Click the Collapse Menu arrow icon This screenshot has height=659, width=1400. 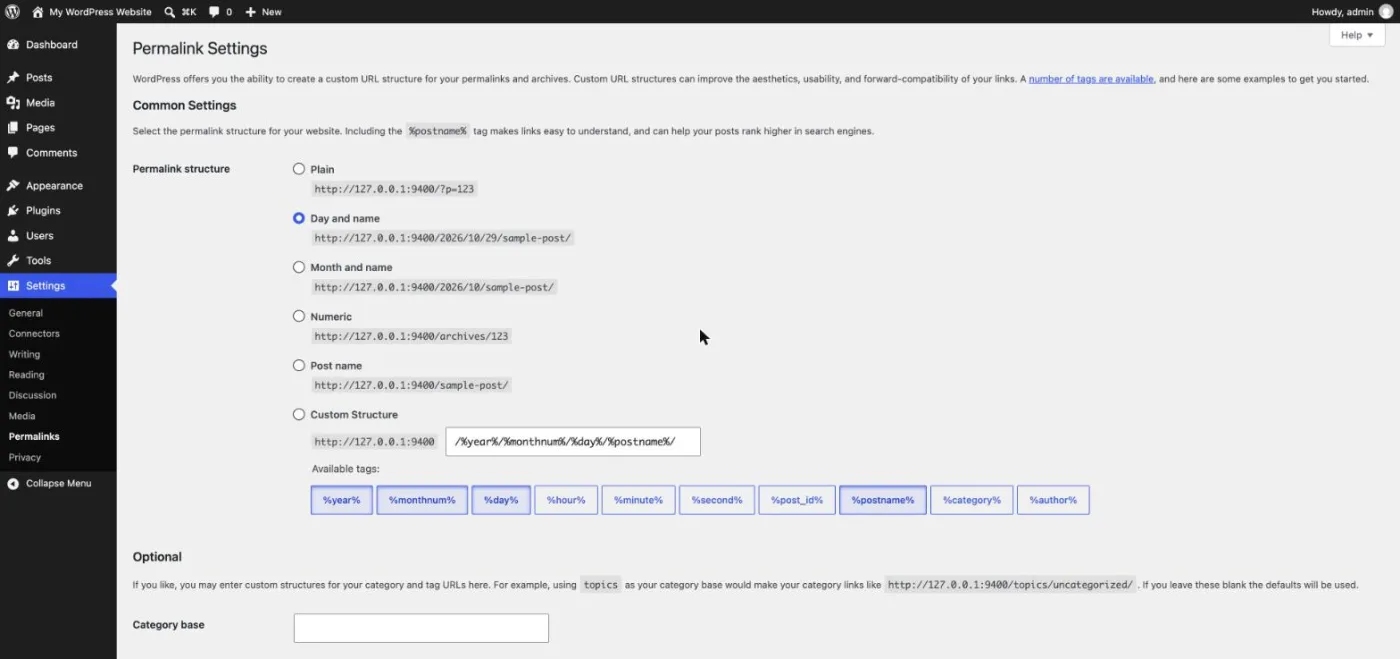point(13,484)
